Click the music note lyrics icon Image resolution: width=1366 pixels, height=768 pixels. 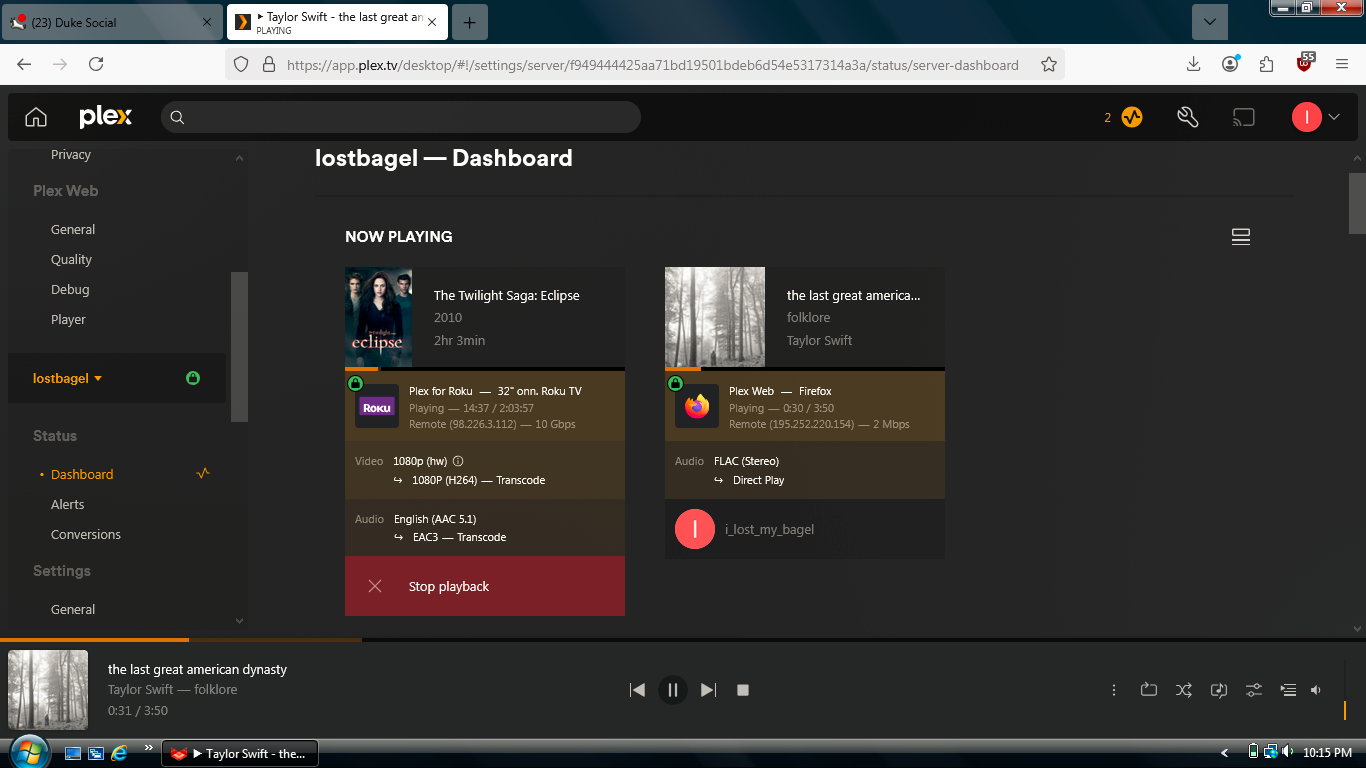click(x=1219, y=690)
